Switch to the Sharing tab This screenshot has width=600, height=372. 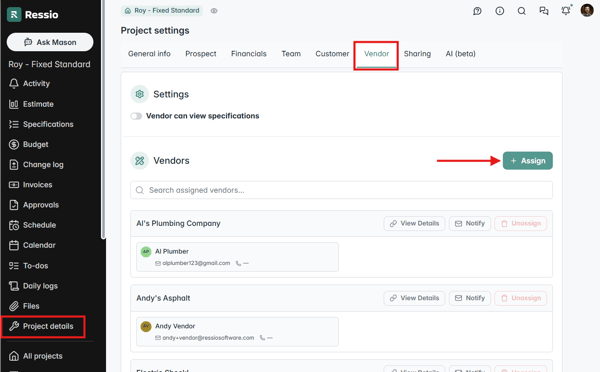(x=417, y=54)
